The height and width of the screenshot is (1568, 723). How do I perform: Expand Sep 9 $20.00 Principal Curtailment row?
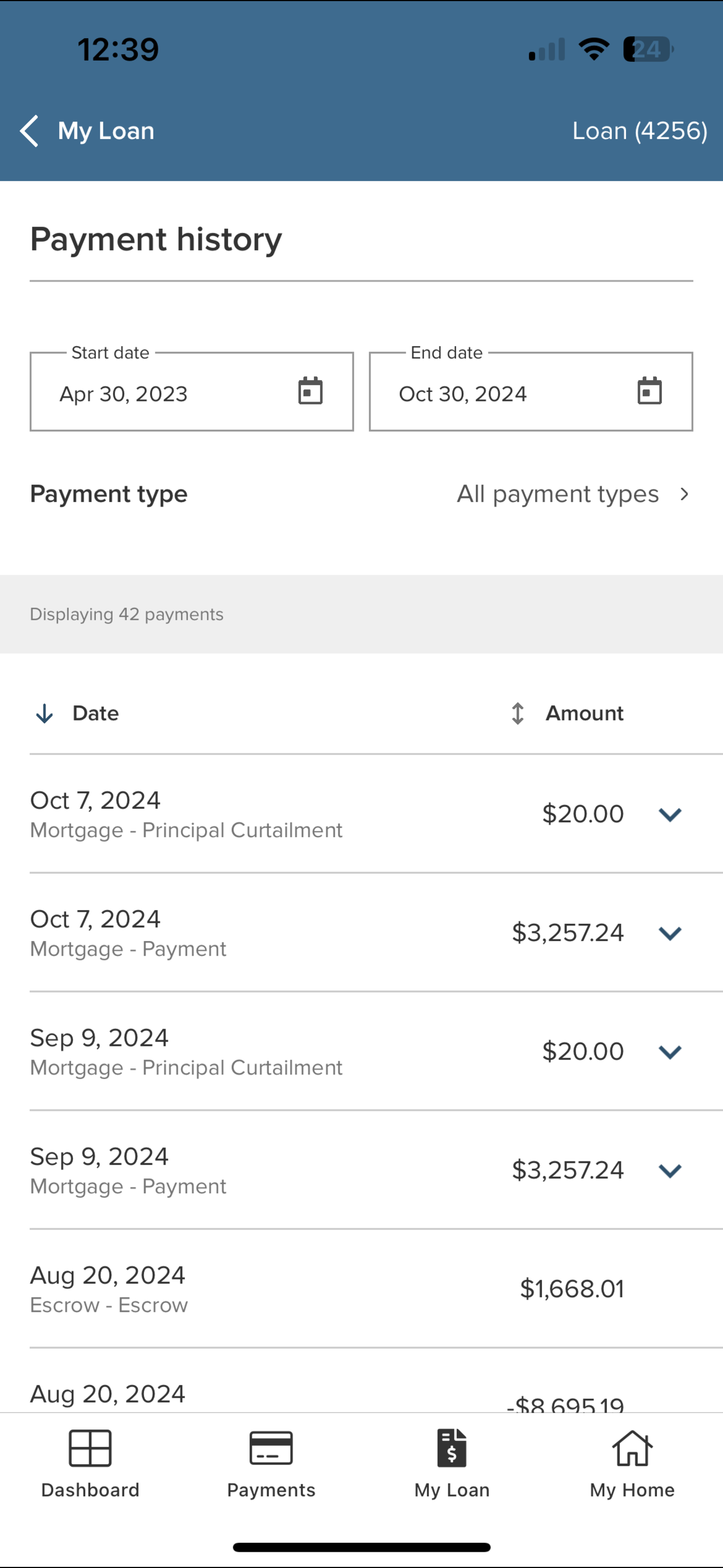670,1052
